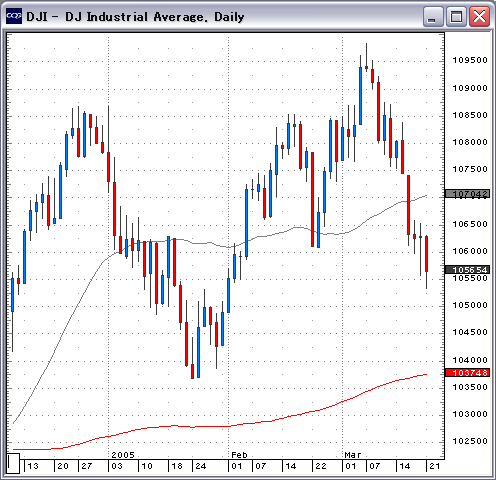Click the 105654 last price label
Screen dimensions: 496x480
[x=468, y=270]
